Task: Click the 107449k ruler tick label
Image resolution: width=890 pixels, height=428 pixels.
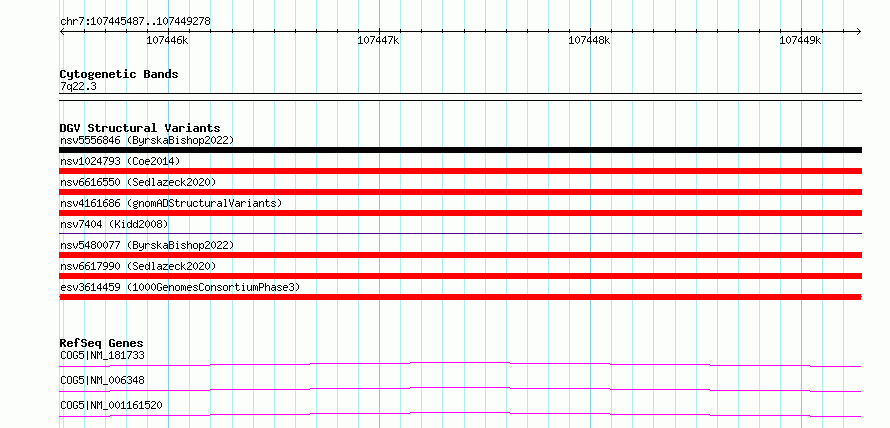Action: 800,40
